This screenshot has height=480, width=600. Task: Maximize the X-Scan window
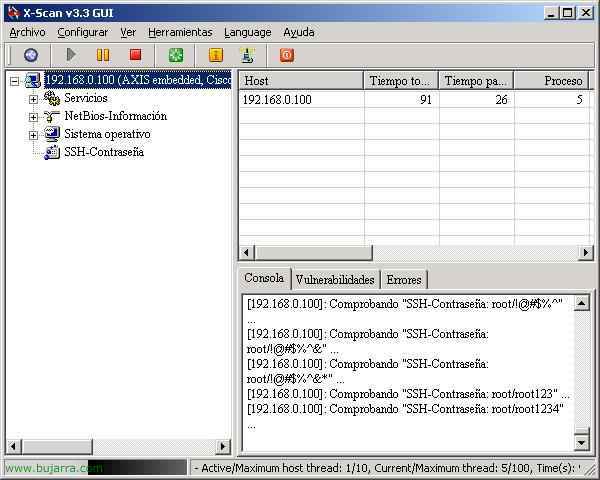point(568,13)
